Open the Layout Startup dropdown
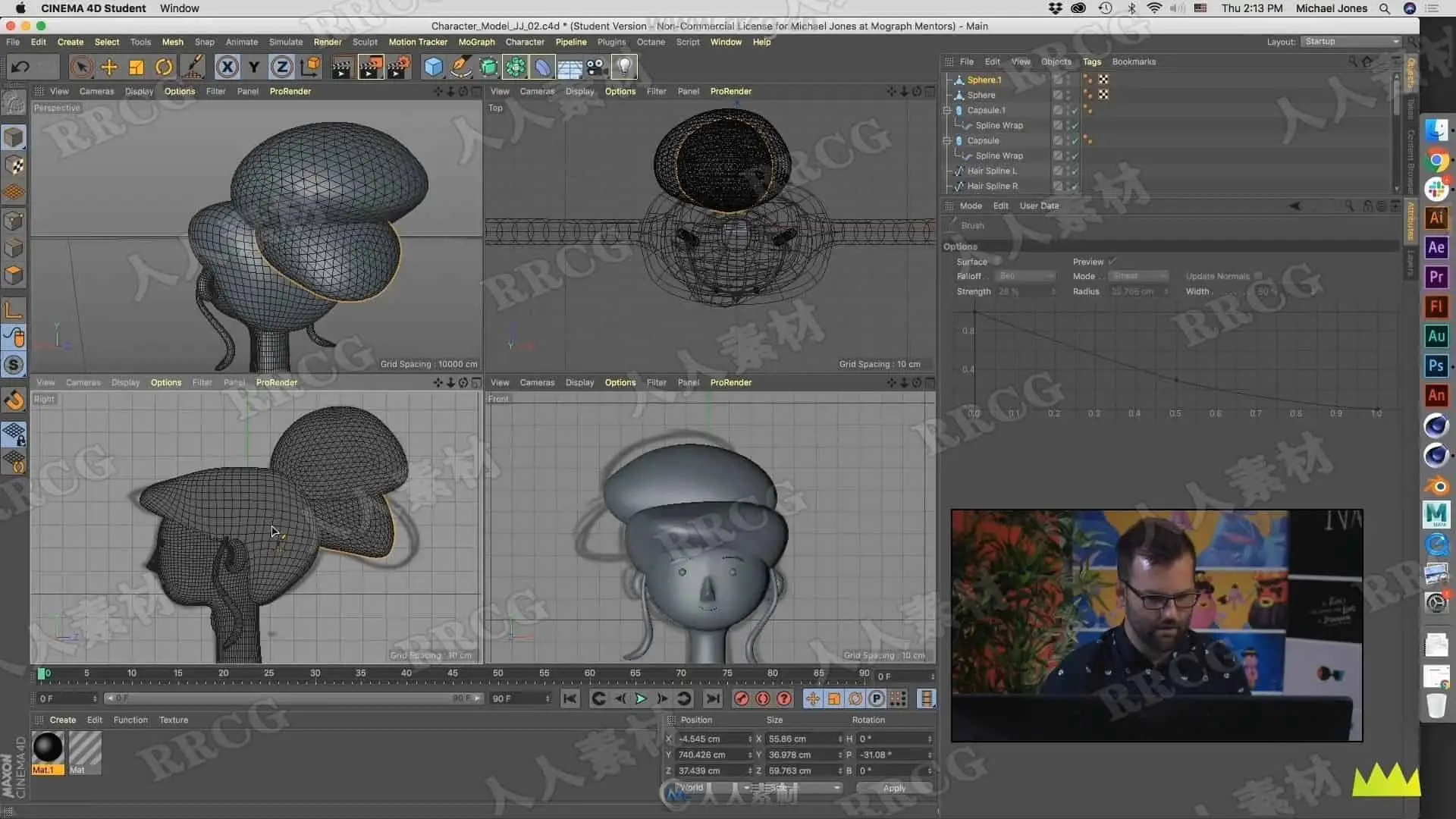This screenshot has width=1456, height=819. (x=1351, y=42)
